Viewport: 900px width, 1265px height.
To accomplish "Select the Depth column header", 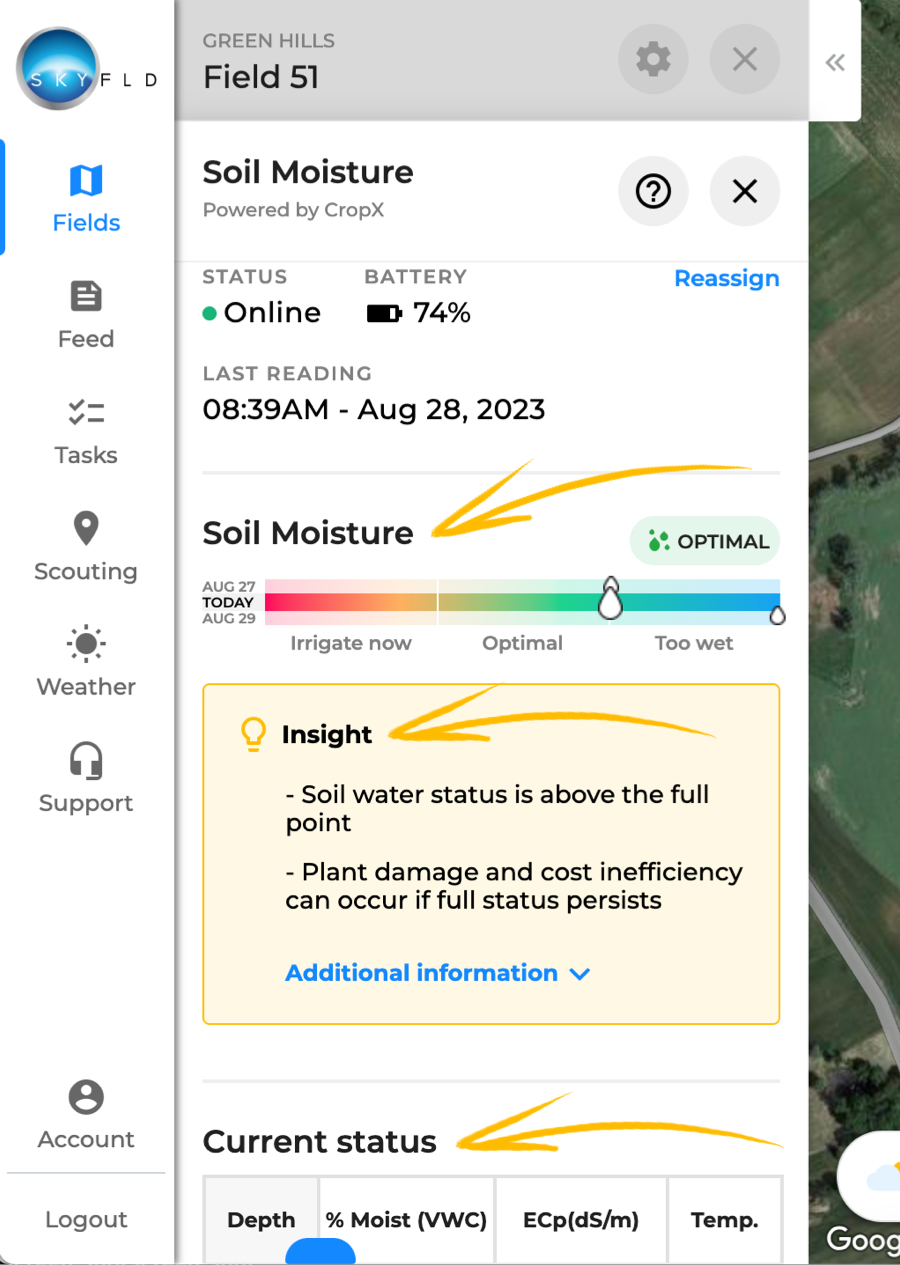I will point(261,1220).
